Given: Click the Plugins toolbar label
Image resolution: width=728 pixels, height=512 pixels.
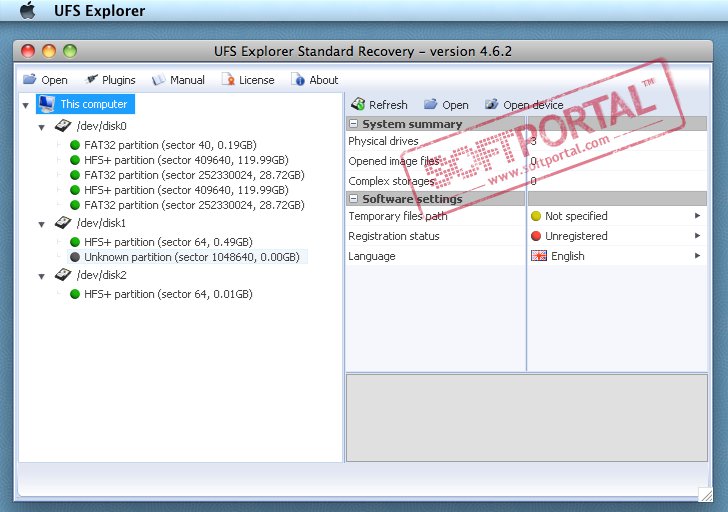Looking at the screenshot, I should pyautogui.click(x=119, y=80).
